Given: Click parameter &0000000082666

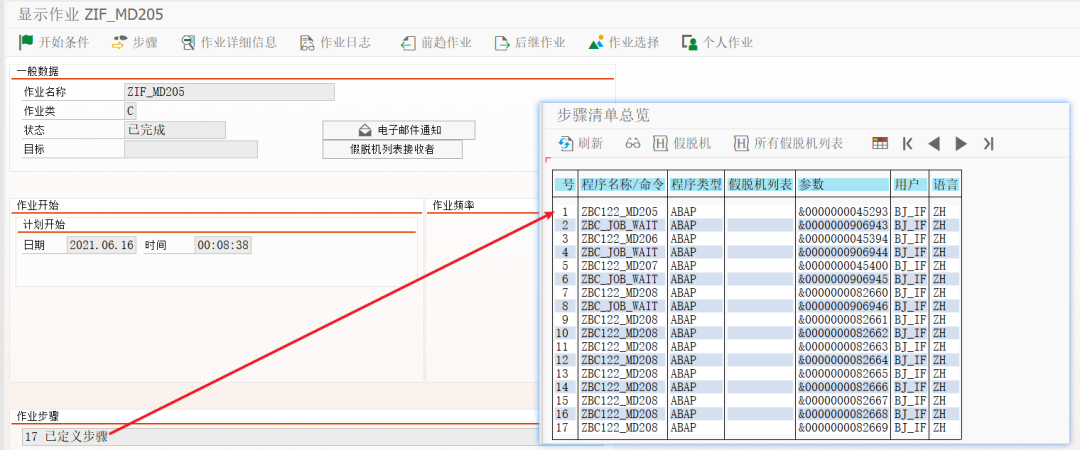Looking at the screenshot, I should (x=843, y=387).
